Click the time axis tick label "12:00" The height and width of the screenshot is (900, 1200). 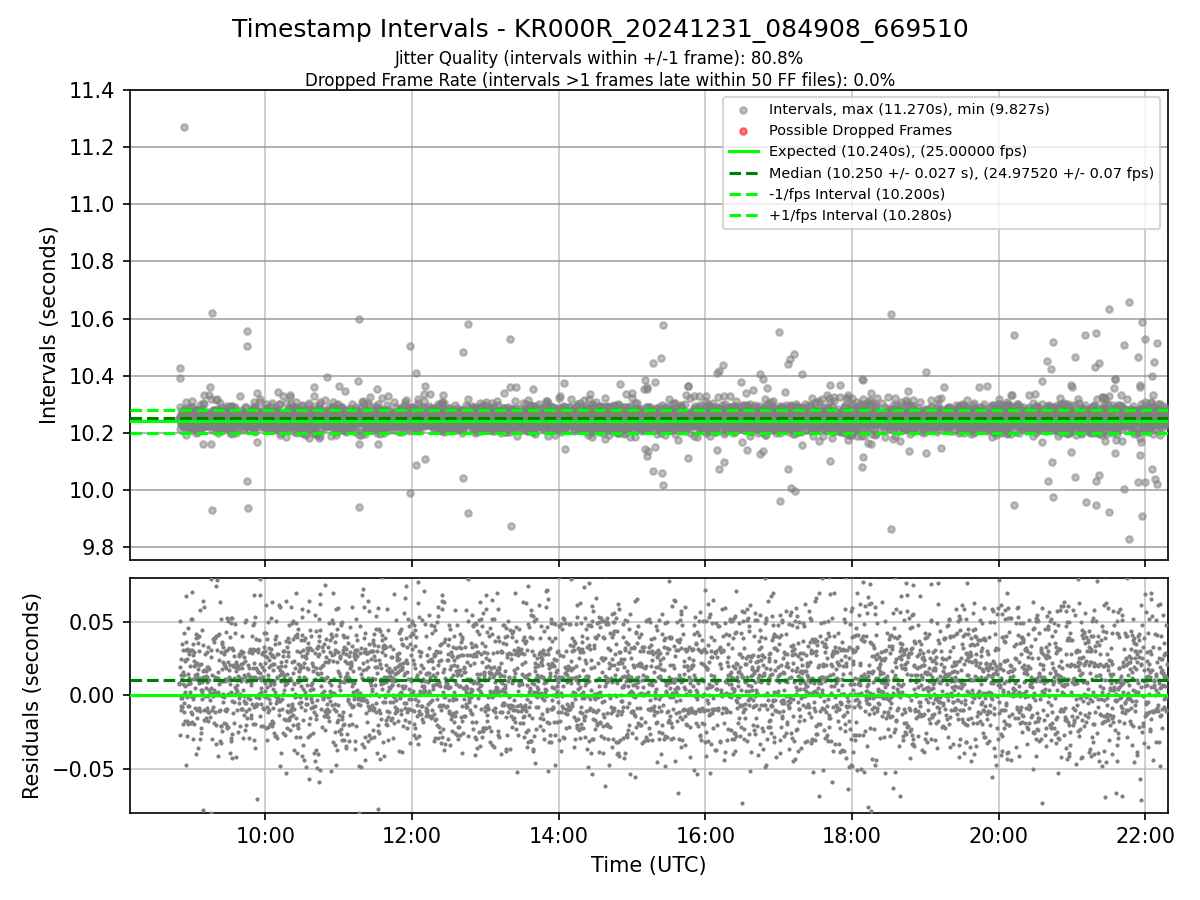click(412, 835)
